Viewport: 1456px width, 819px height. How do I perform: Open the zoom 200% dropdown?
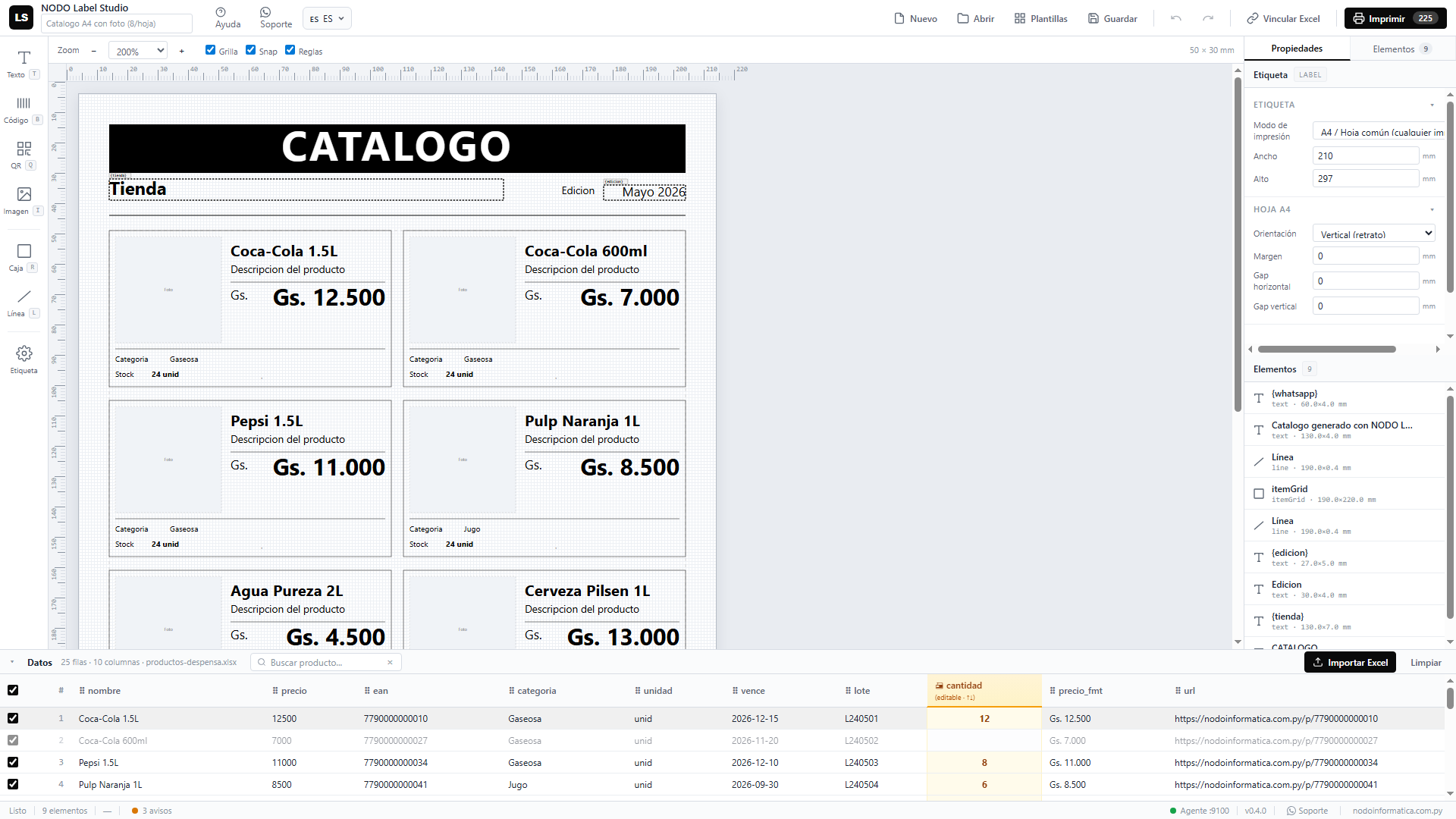click(138, 51)
